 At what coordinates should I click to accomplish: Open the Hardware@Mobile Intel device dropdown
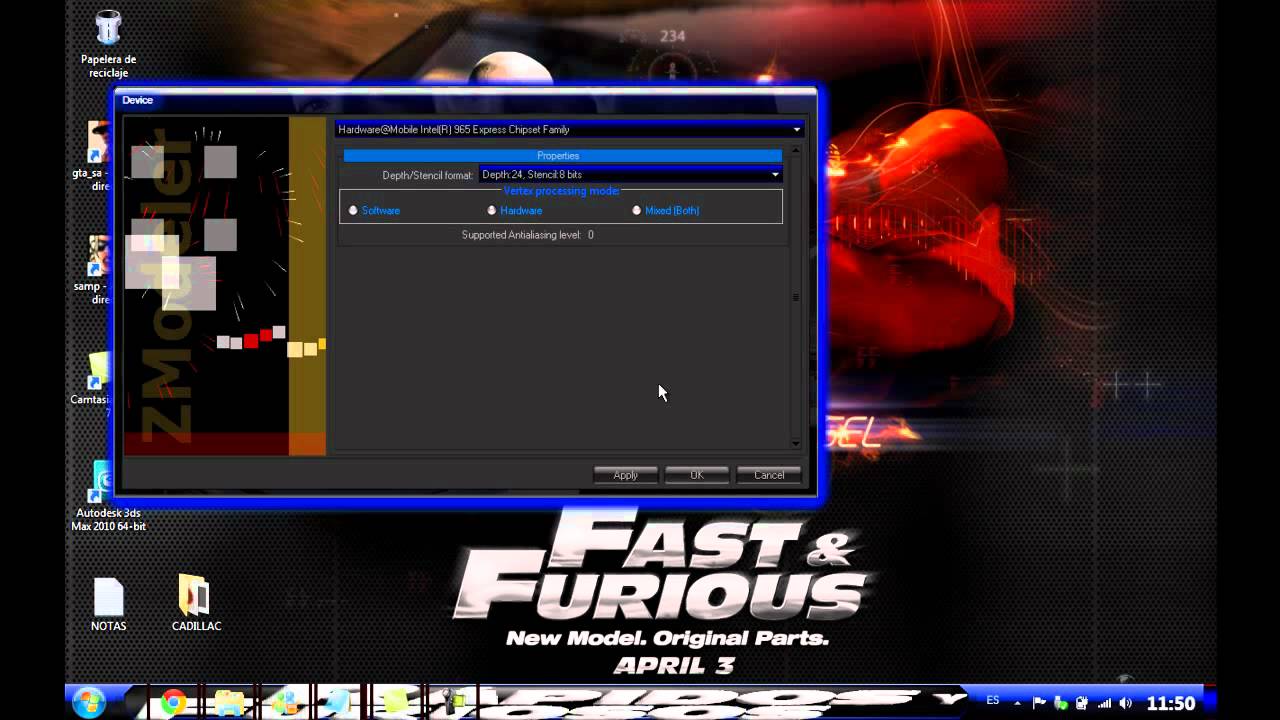point(569,130)
